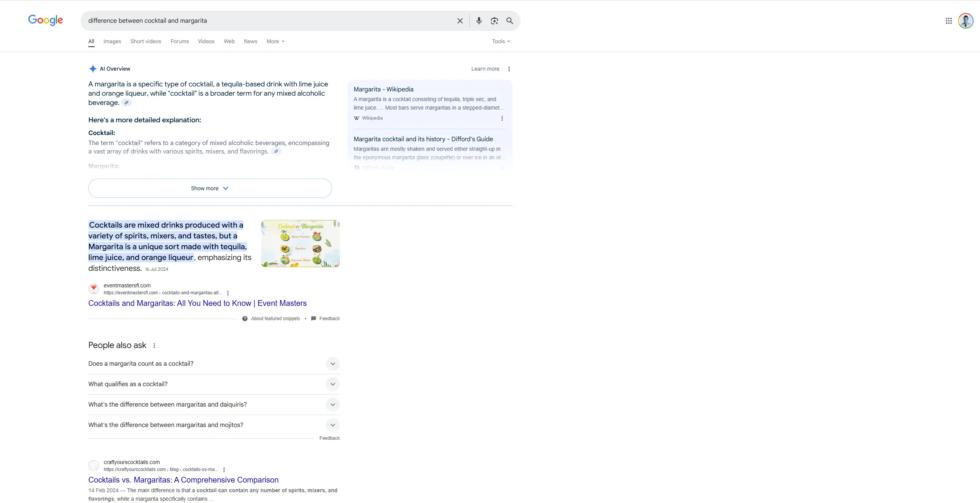Image resolution: width=980 pixels, height=503 pixels.
Task: Click the craftyourcocktails.com site favicon
Action: click(x=94, y=466)
